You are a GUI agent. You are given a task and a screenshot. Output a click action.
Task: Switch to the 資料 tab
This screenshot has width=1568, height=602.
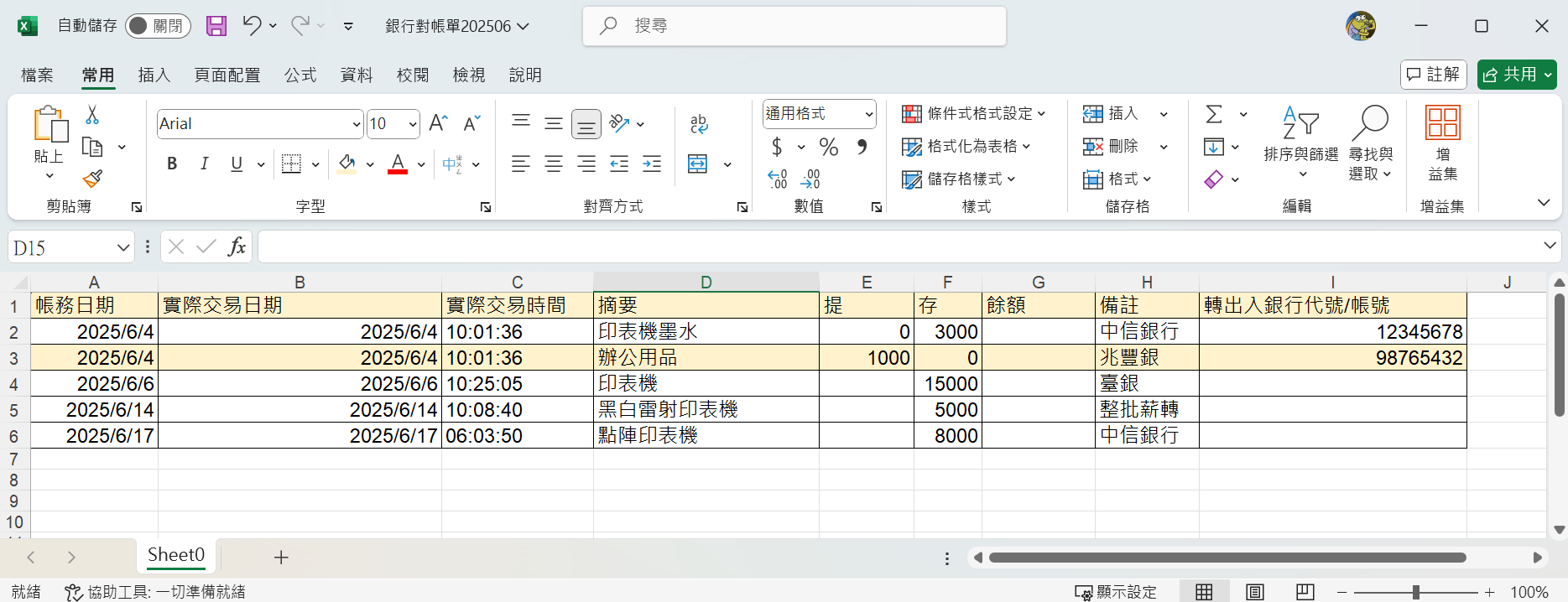pos(357,75)
